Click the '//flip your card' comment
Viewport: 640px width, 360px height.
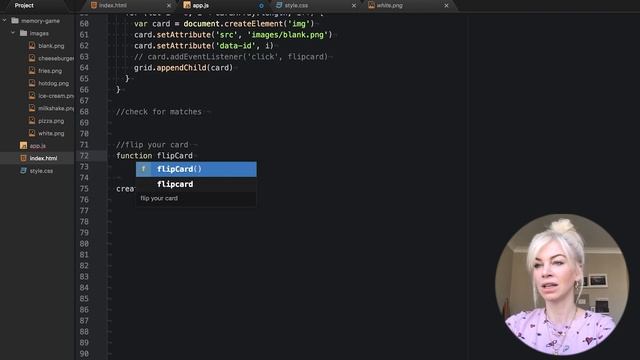(x=152, y=144)
